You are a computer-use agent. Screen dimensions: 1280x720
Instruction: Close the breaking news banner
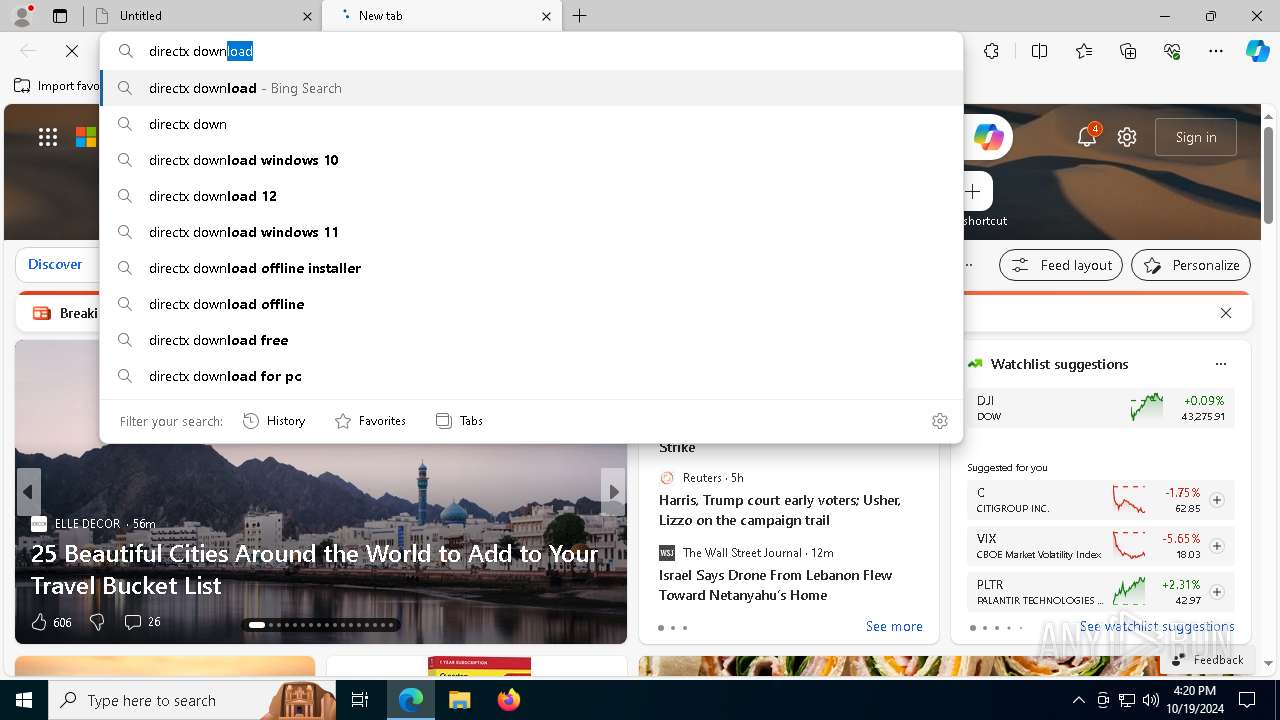[1226, 313]
